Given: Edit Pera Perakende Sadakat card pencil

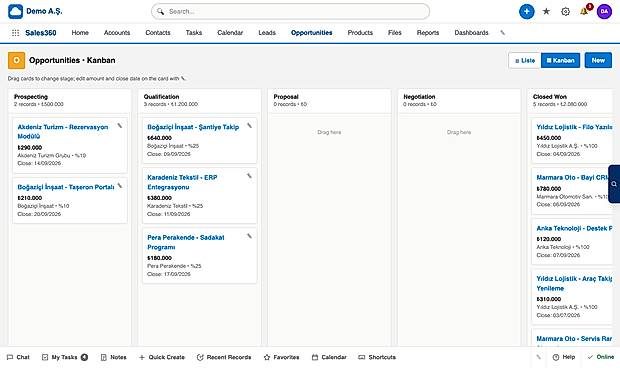Looking at the screenshot, I should 250,236.
